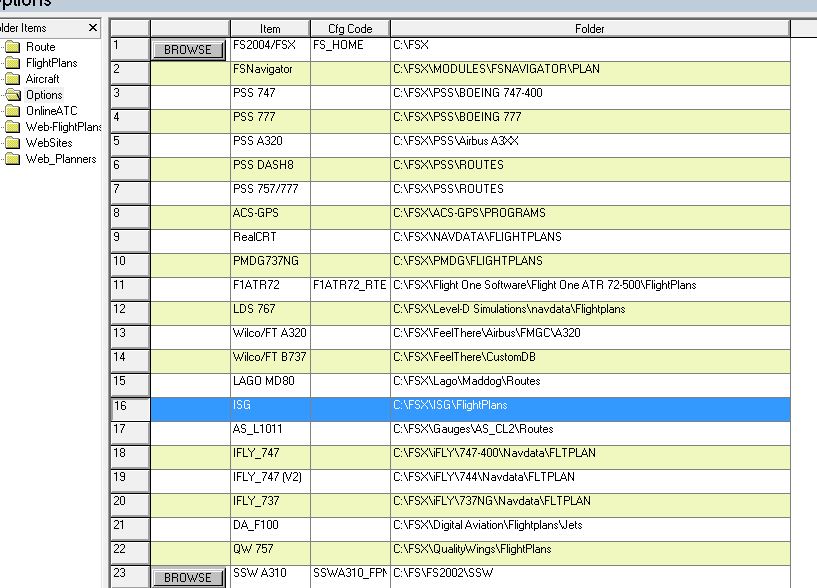Select the Wilco/FT B737 item cell
The height and width of the screenshot is (588, 817).
click(270, 361)
